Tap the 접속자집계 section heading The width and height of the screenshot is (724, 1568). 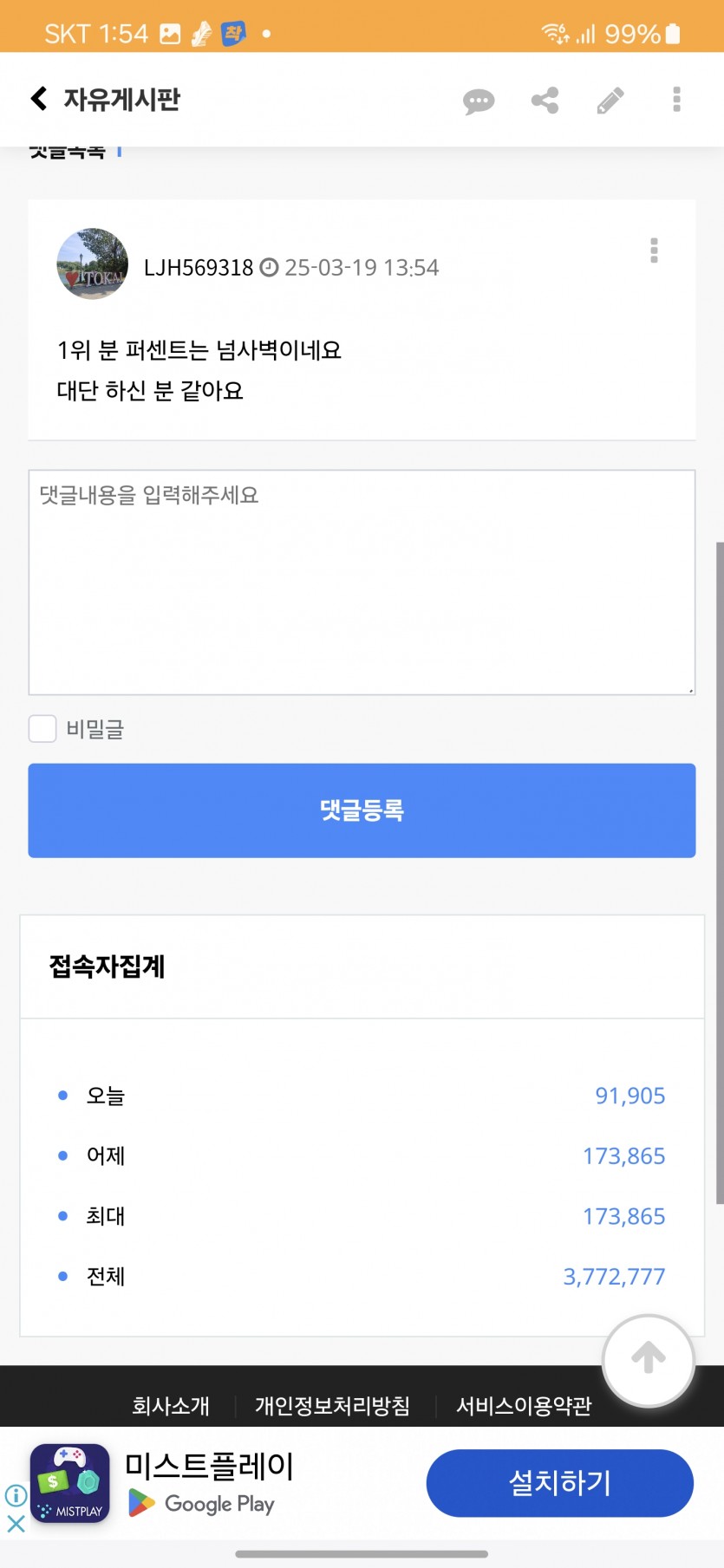coord(107,966)
